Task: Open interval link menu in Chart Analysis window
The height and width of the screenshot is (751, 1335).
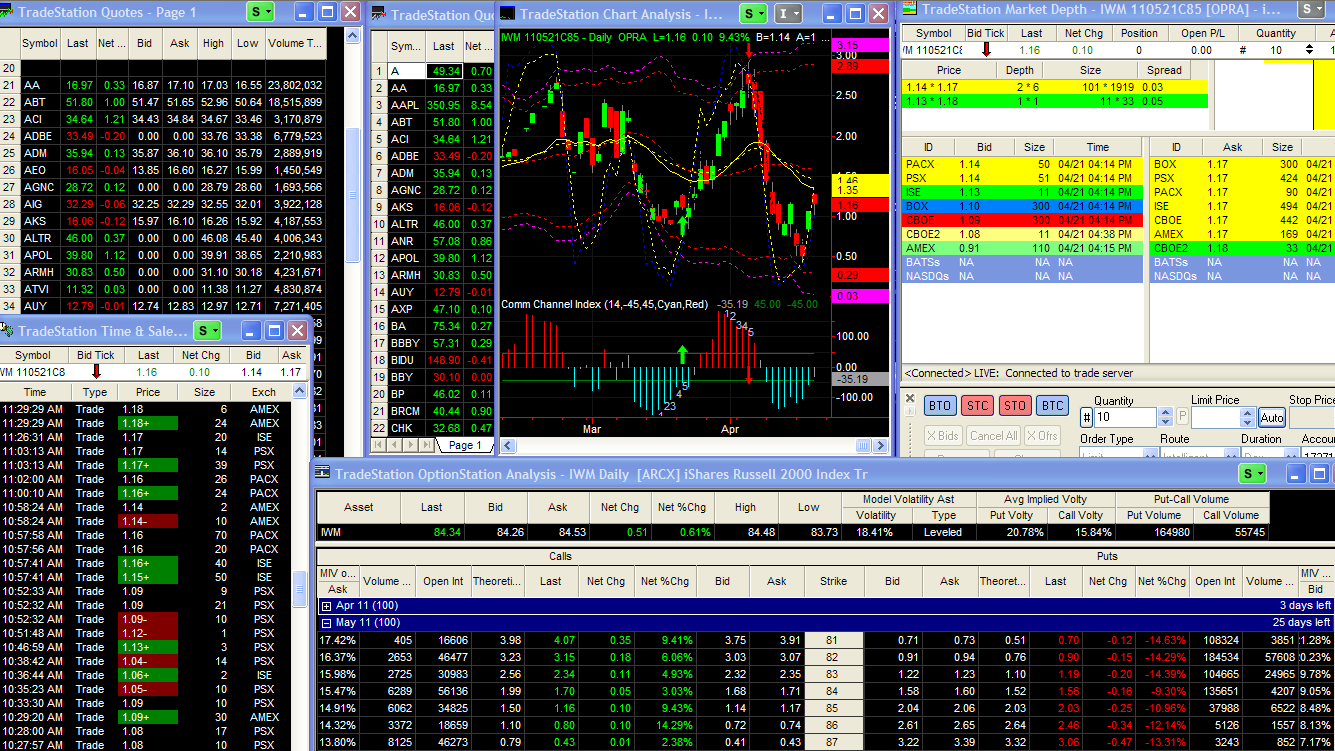Action: (x=789, y=13)
